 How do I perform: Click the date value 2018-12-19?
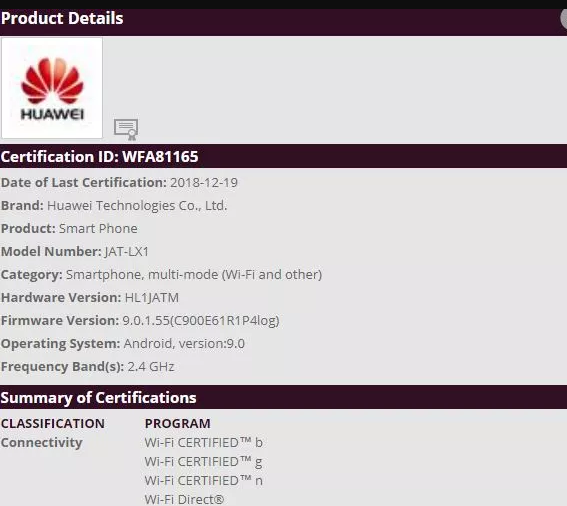(x=204, y=183)
